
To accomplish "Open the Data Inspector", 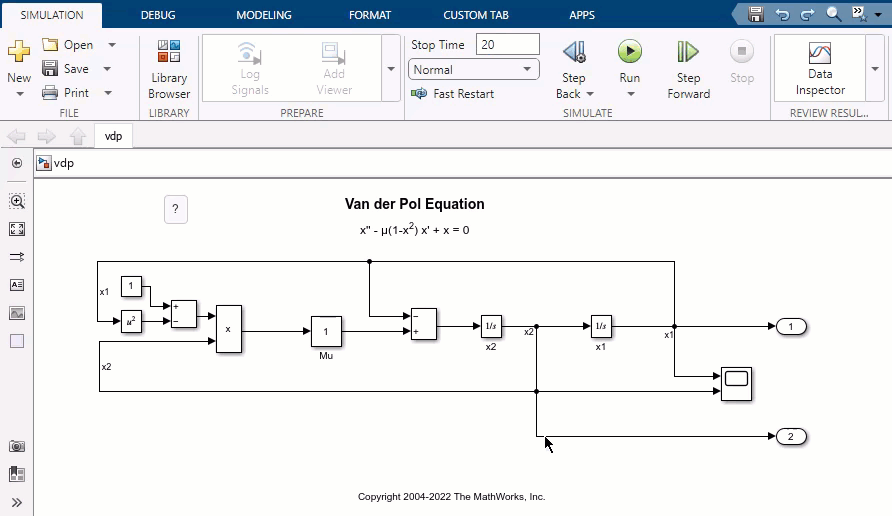I will click(x=820, y=69).
